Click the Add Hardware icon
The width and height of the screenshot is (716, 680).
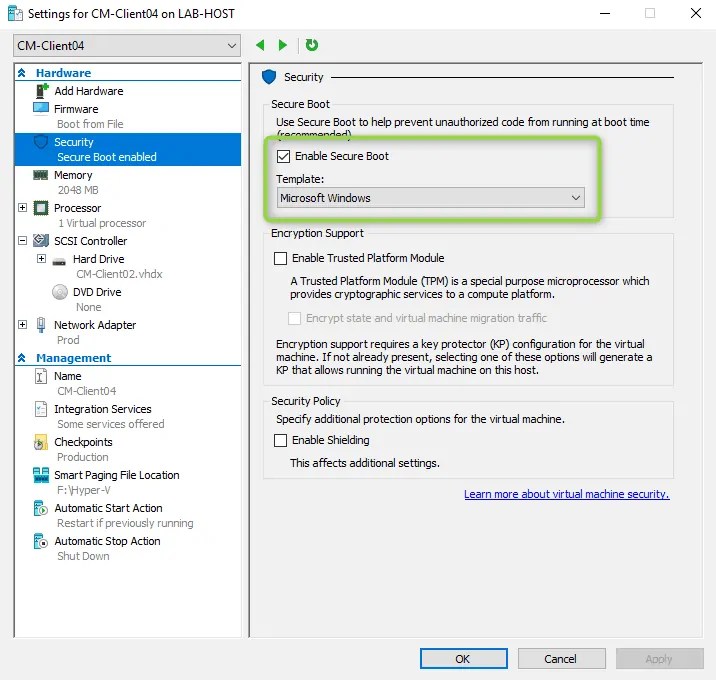click(42, 91)
